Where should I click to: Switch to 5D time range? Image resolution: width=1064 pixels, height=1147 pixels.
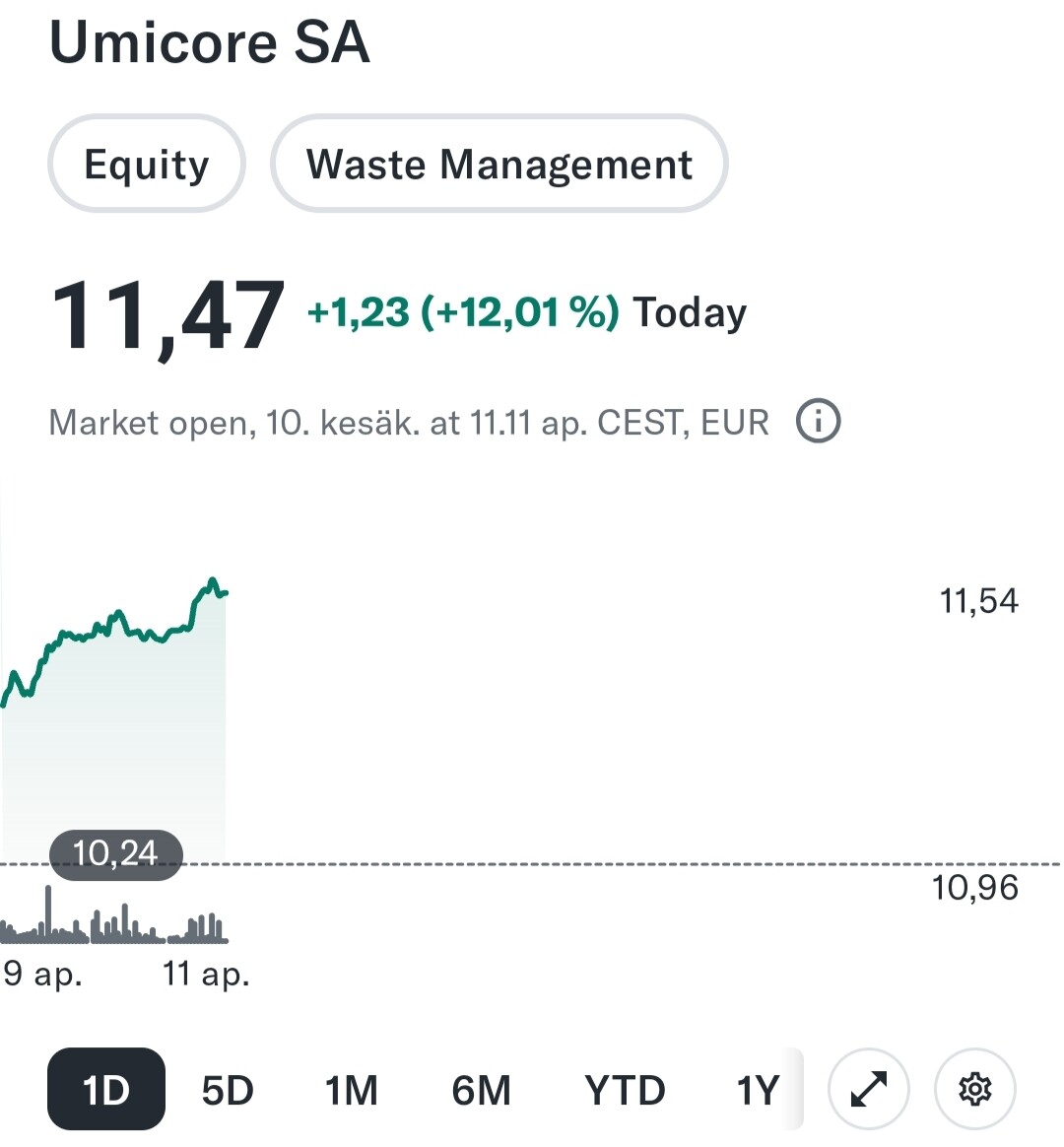tap(228, 1090)
